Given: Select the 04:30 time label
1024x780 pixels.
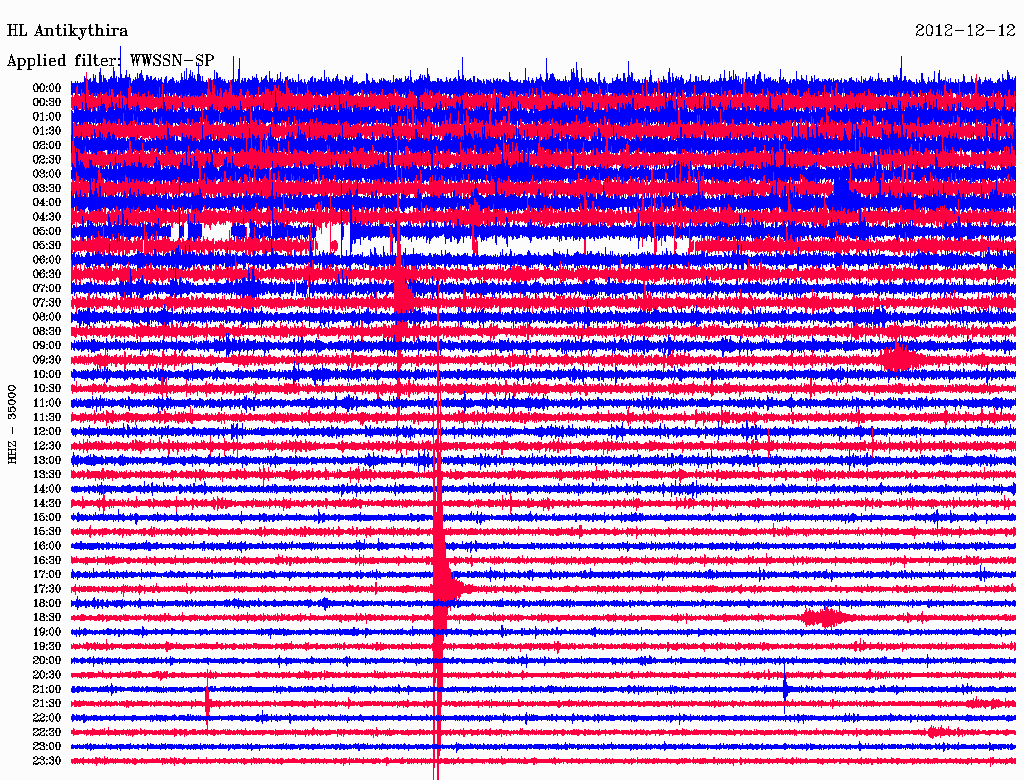Looking at the screenshot, I should click(47, 217).
